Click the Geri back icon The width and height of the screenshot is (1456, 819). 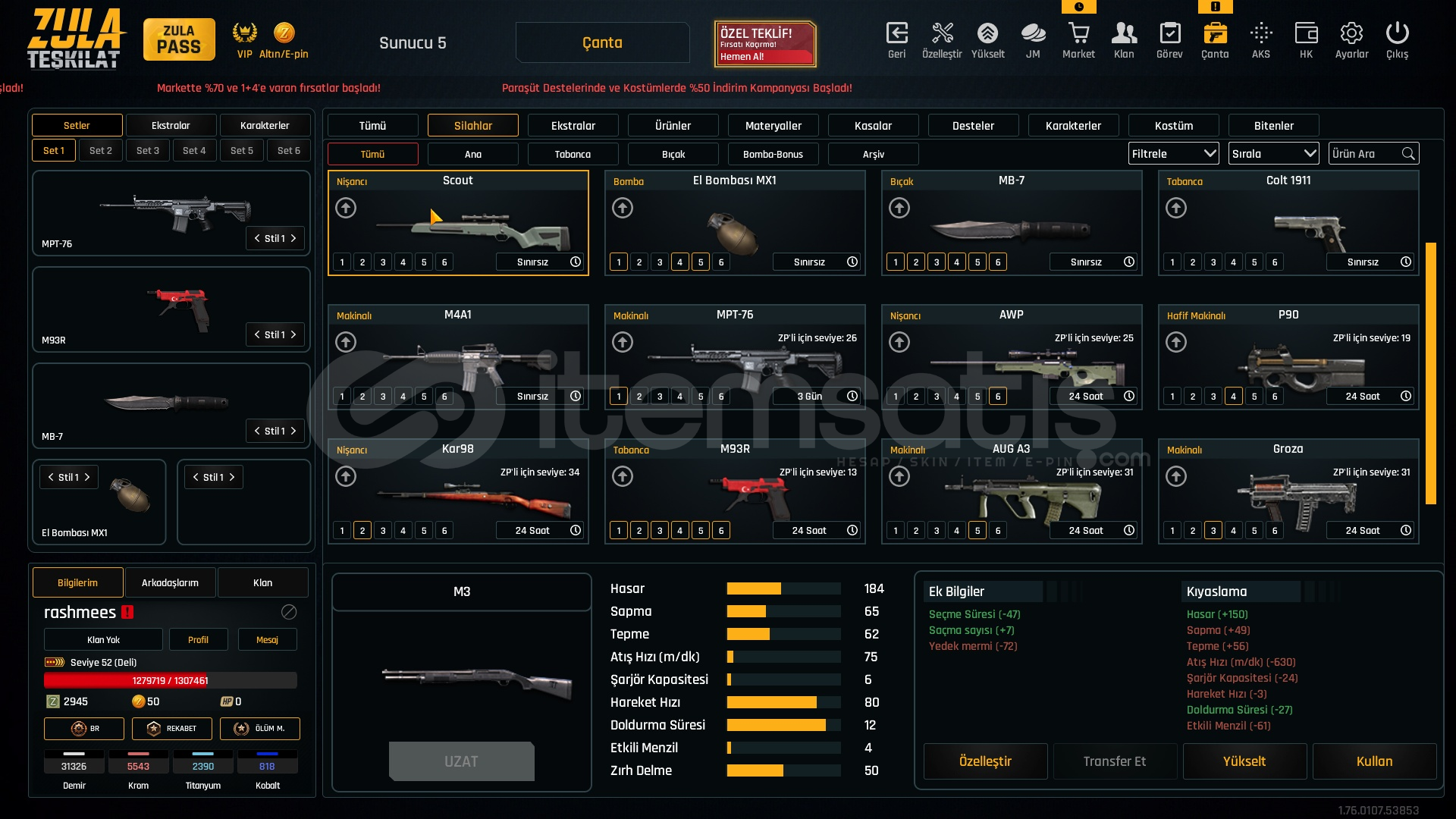pos(896,33)
